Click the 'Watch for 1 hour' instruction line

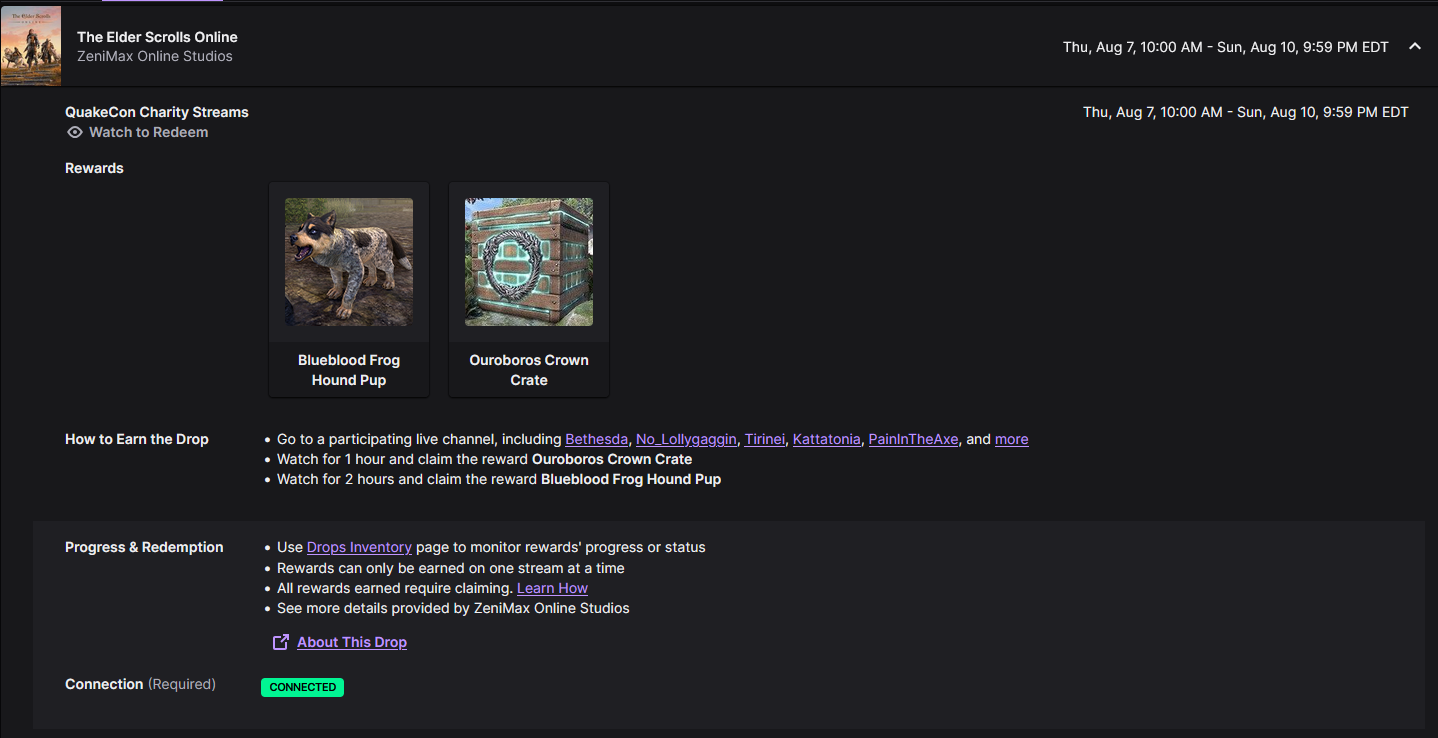[x=484, y=459]
